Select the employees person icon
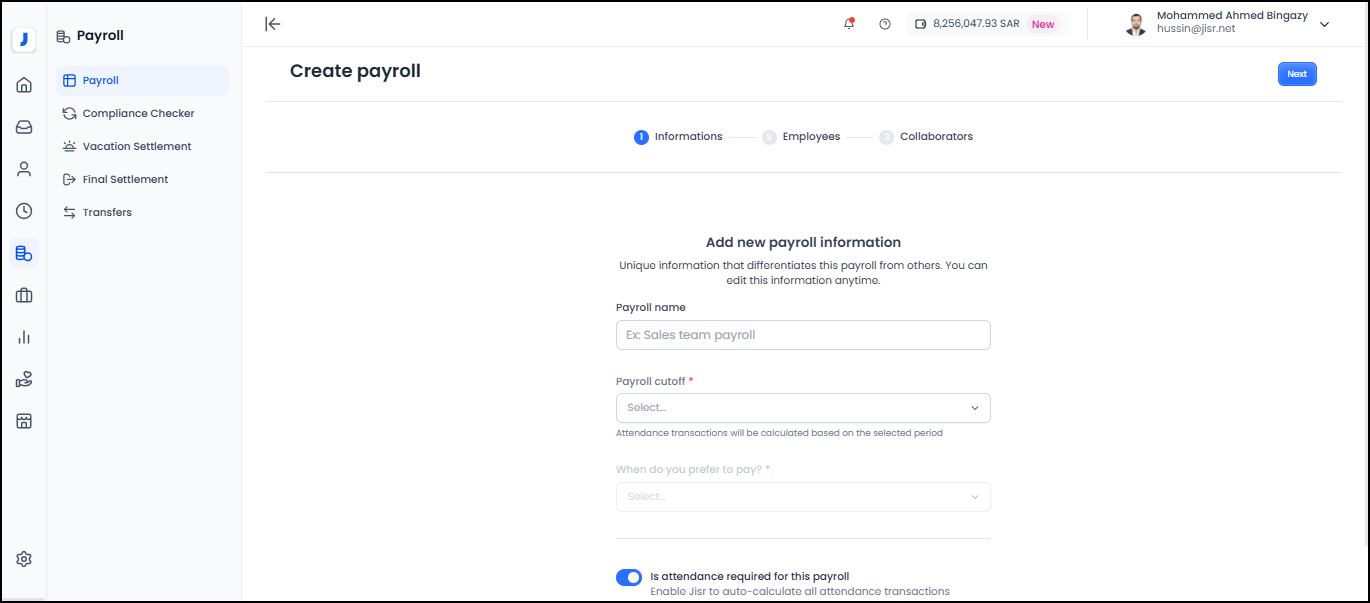This screenshot has height=603, width=1370. point(24,169)
